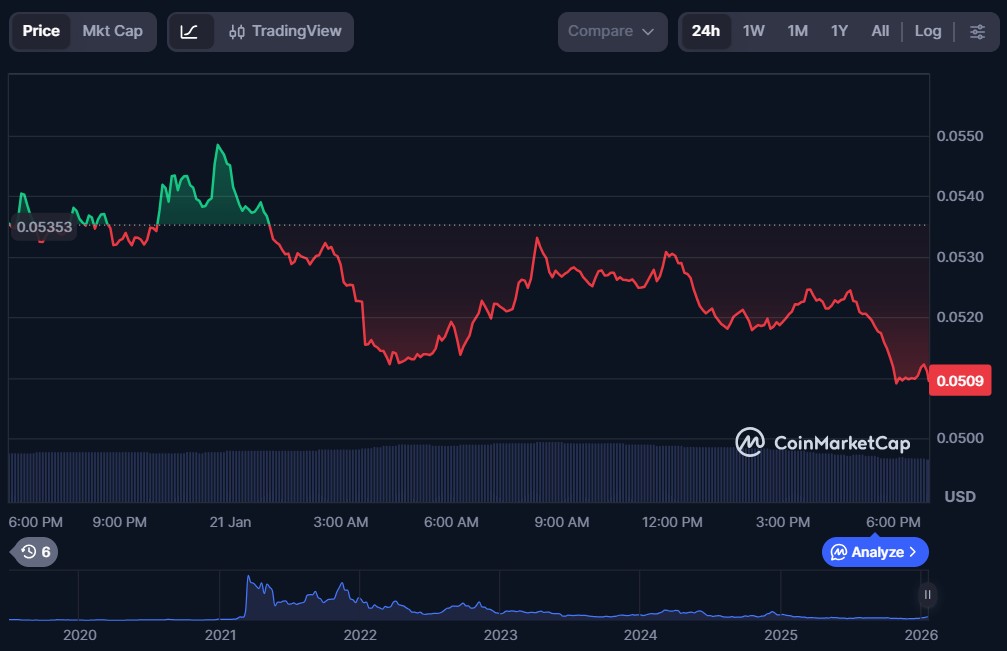Switch chart to Mkt Cap view

tap(112, 31)
